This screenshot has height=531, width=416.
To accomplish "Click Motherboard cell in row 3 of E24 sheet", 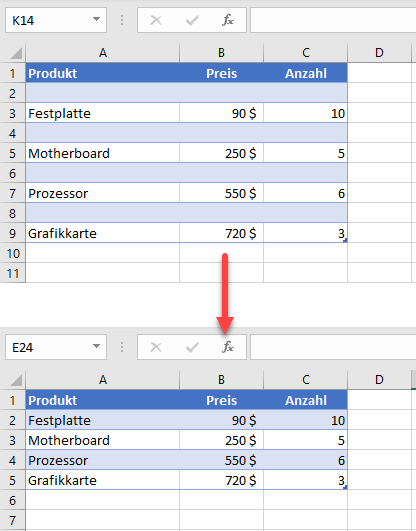I will point(103,440).
